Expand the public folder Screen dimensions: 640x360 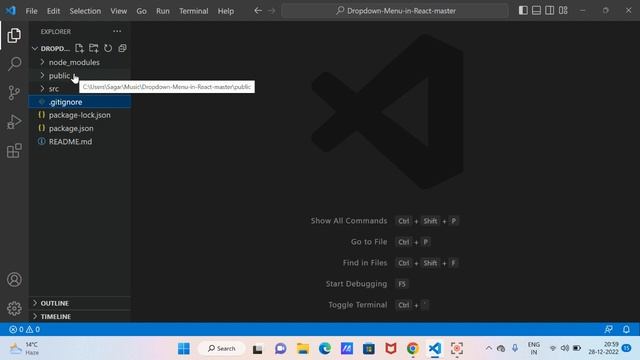point(80,76)
